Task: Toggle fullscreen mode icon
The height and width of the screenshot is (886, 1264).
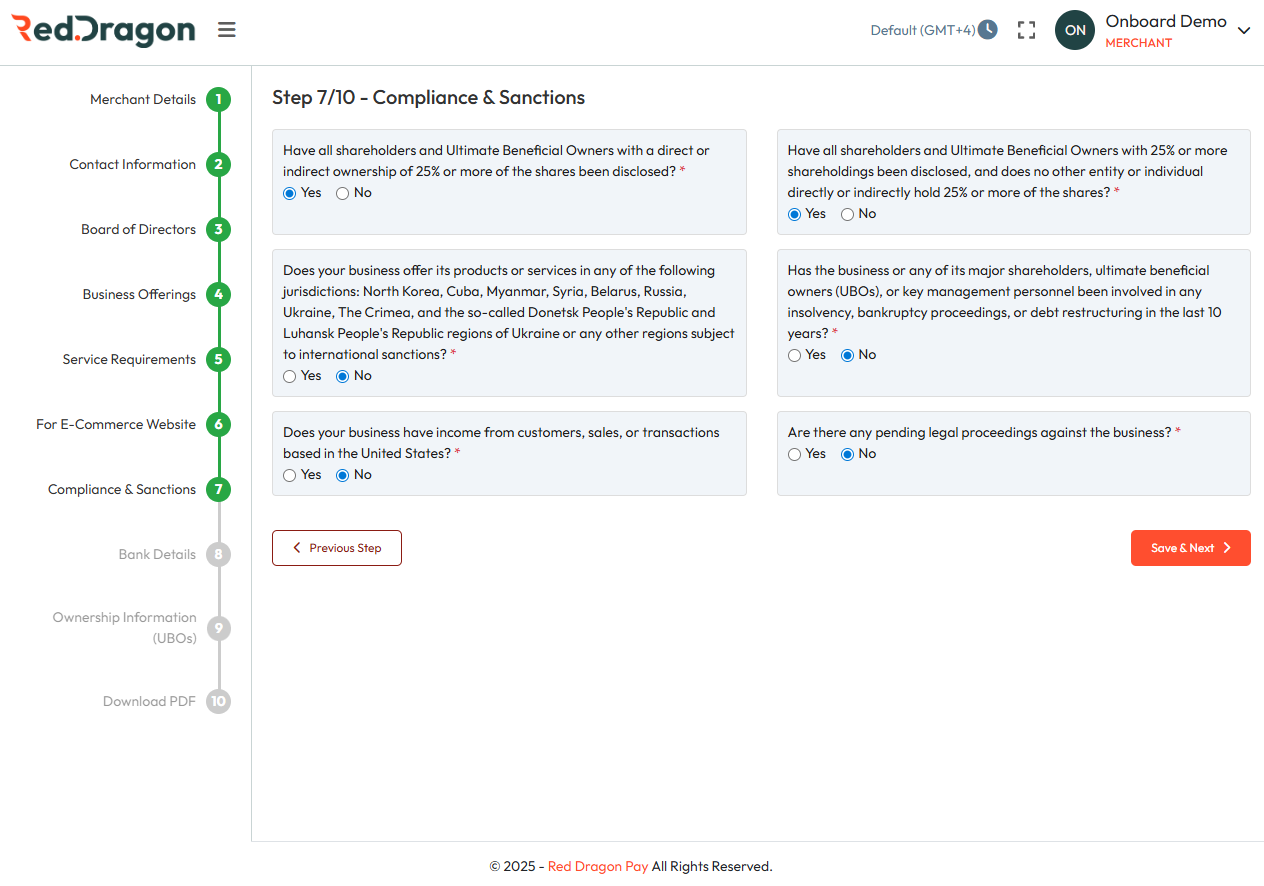Action: [x=1026, y=30]
